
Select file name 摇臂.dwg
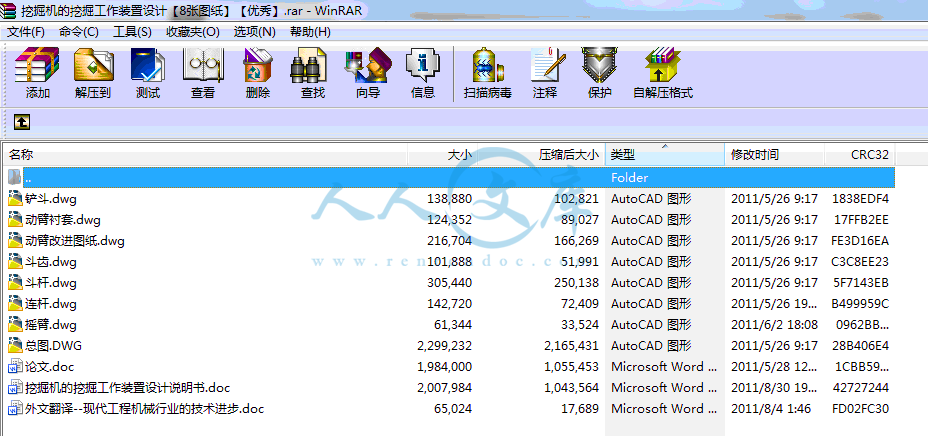point(51,325)
